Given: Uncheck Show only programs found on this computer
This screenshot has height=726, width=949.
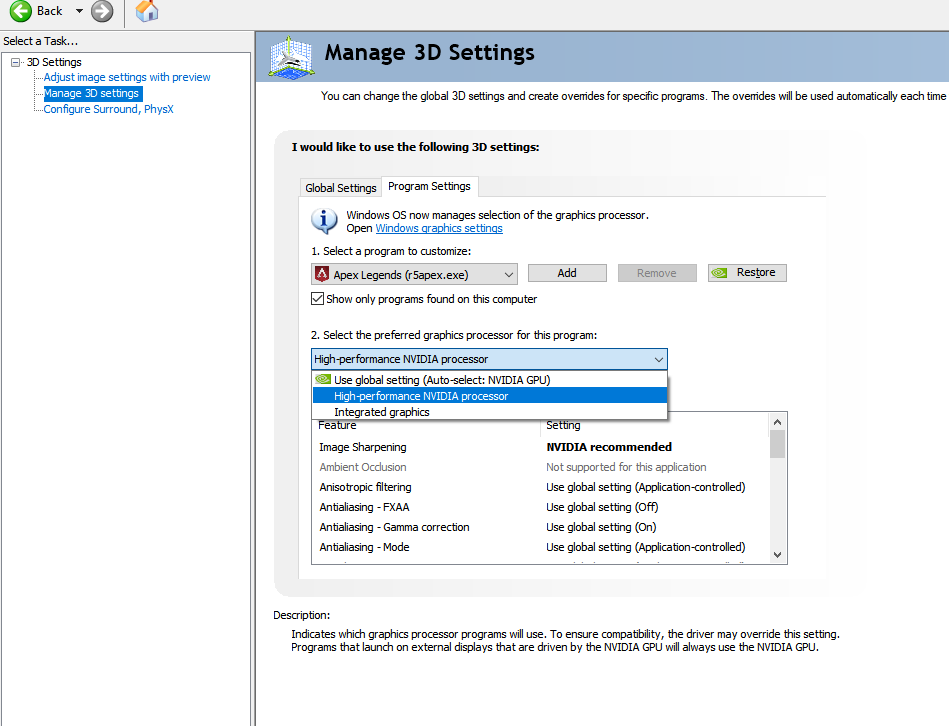Looking at the screenshot, I should point(318,299).
